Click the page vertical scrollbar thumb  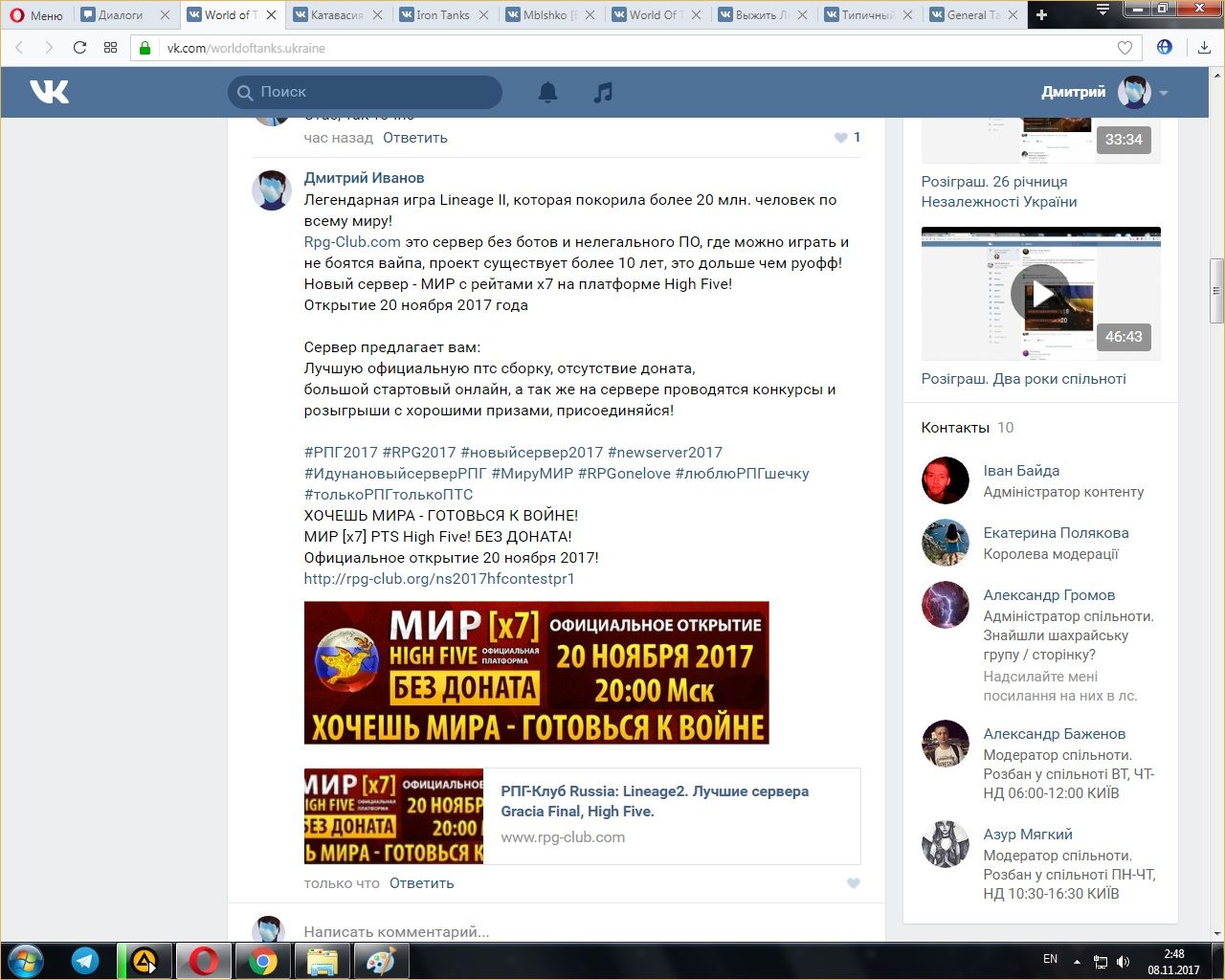pyautogui.click(x=1217, y=291)
